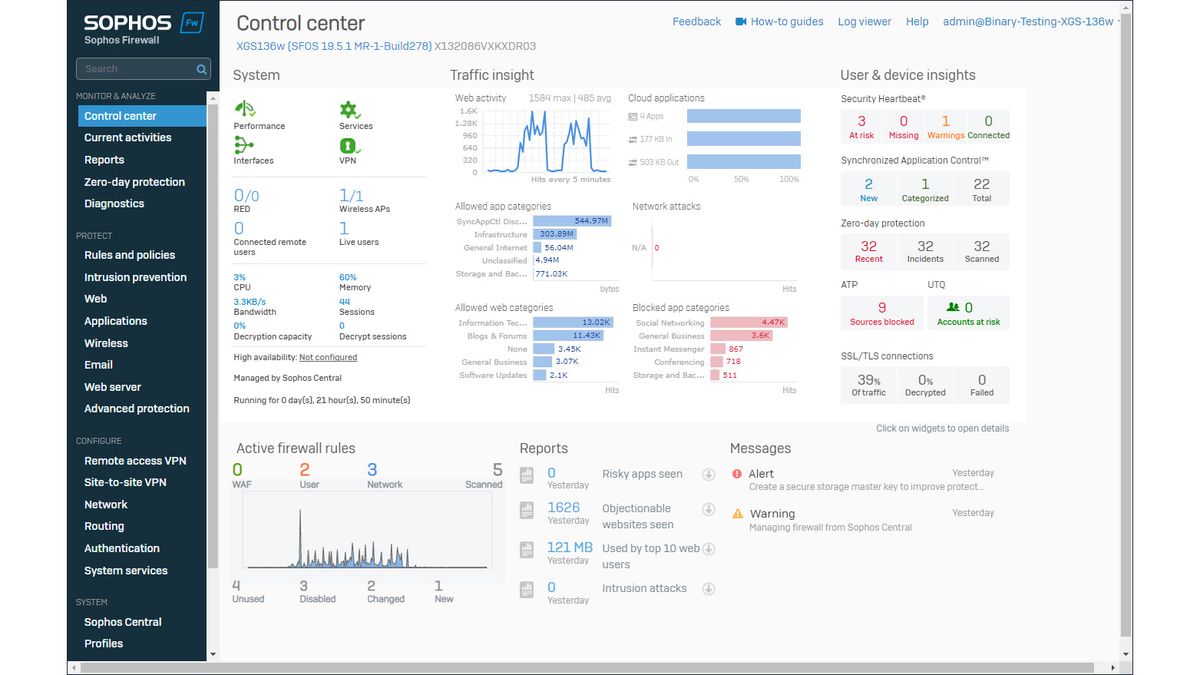The image size is (1200, 675).
Task: Click the red Alert icon in Messages
Action: pos(738,473)
